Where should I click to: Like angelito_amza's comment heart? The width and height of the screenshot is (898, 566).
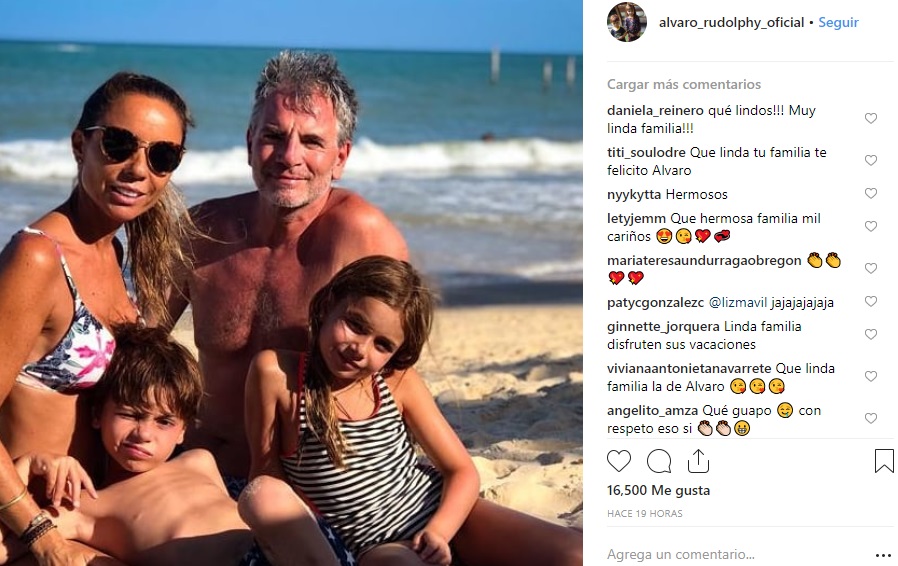(x=871, y=418)
